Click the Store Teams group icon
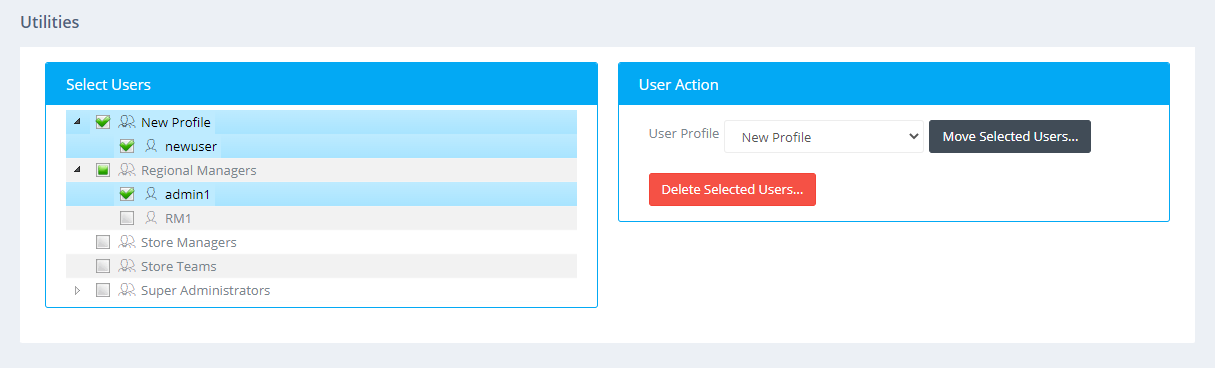This screenshot has width=1215, height=368. tap(127, 266)
